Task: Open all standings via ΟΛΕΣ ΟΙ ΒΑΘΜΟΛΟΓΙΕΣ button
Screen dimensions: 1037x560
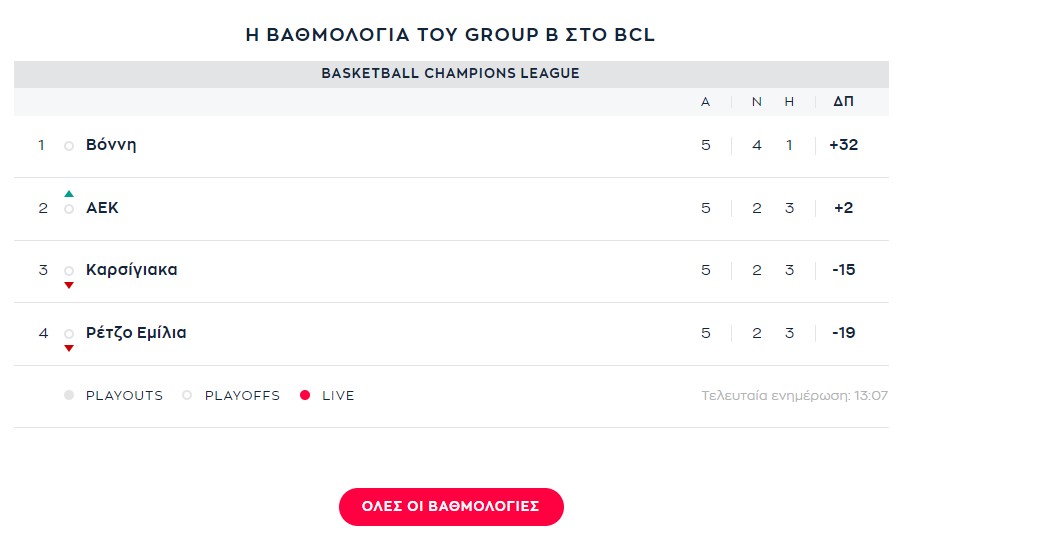Action: (x=451, y=507)
